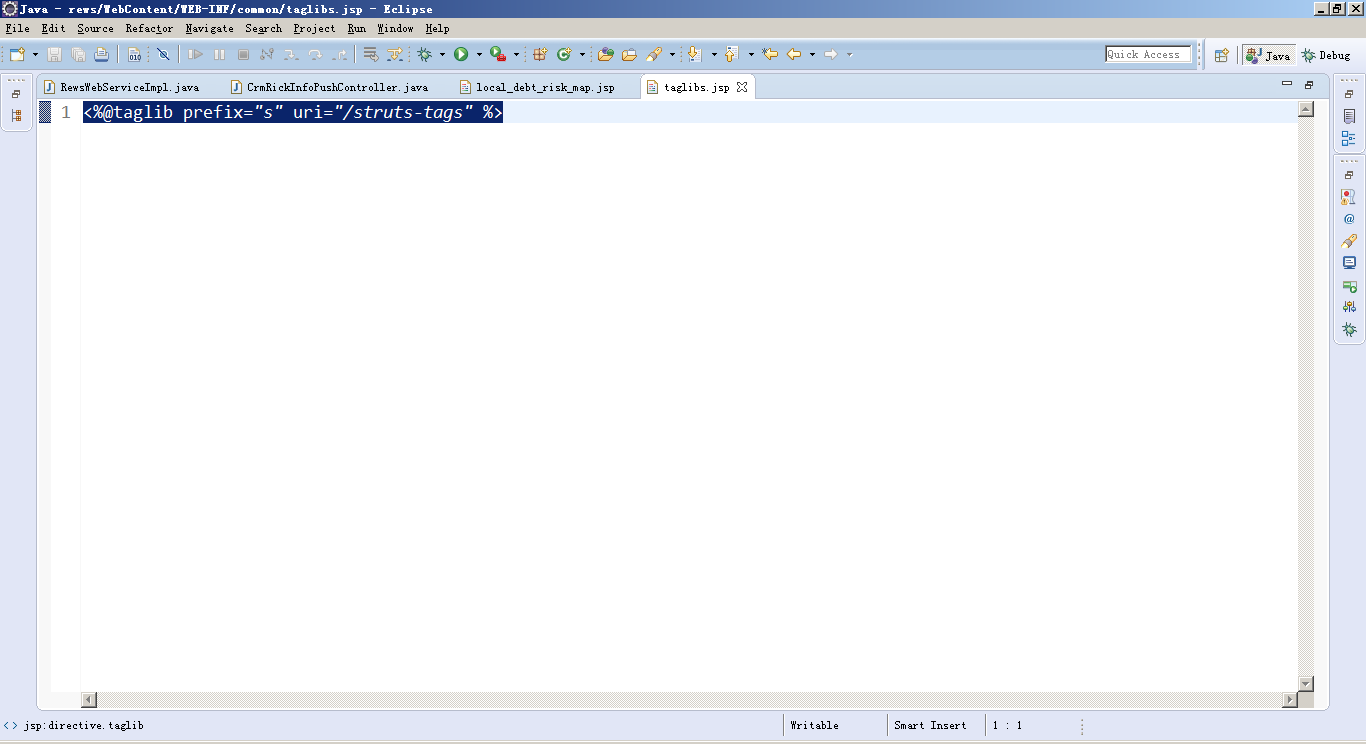The height and width of the screenshot is (744, 1366).
Task: Click the Last Edit Location icon
Action: (x=770, y=54)
